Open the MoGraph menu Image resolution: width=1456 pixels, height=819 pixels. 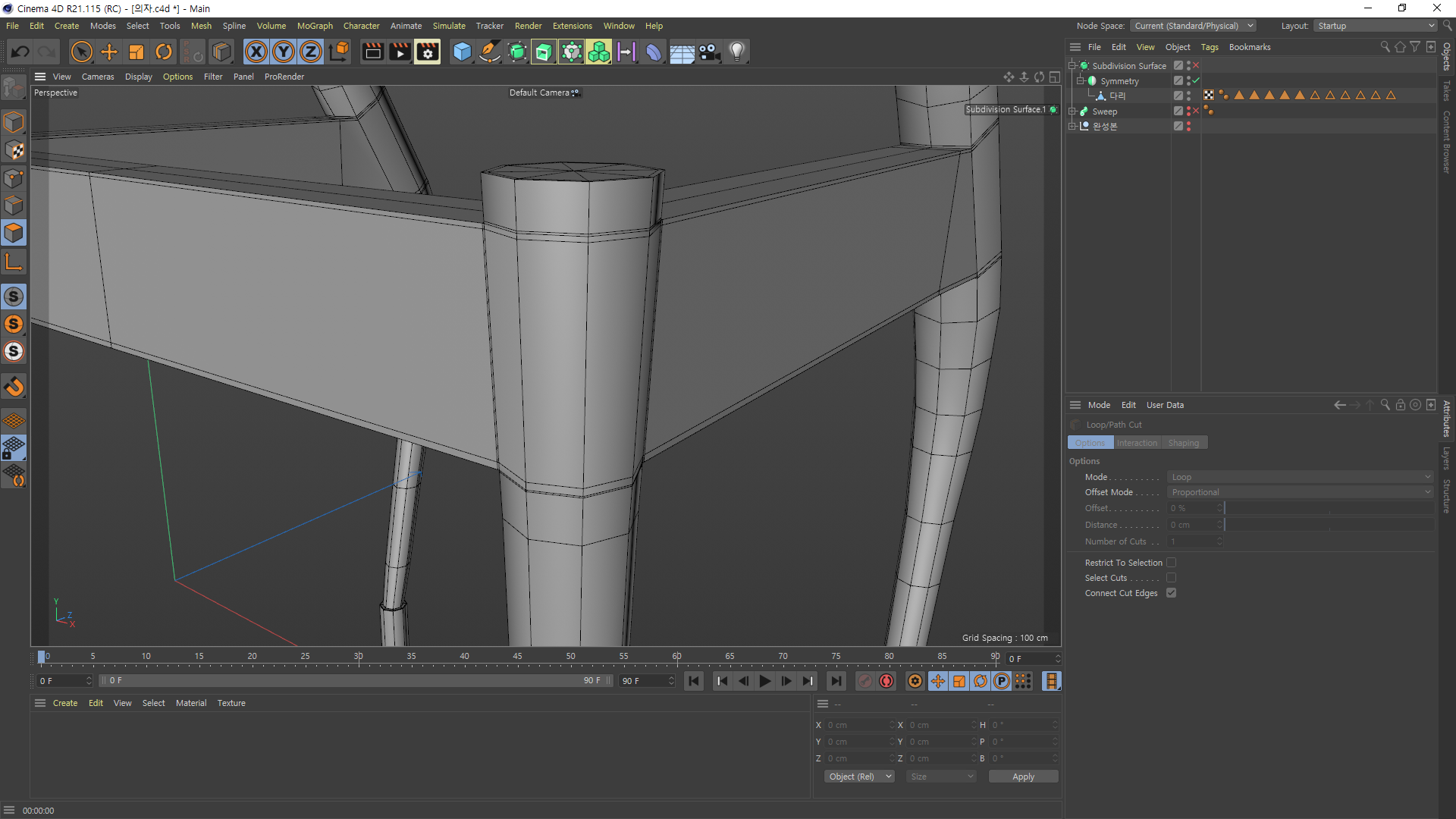click(315, 26)
